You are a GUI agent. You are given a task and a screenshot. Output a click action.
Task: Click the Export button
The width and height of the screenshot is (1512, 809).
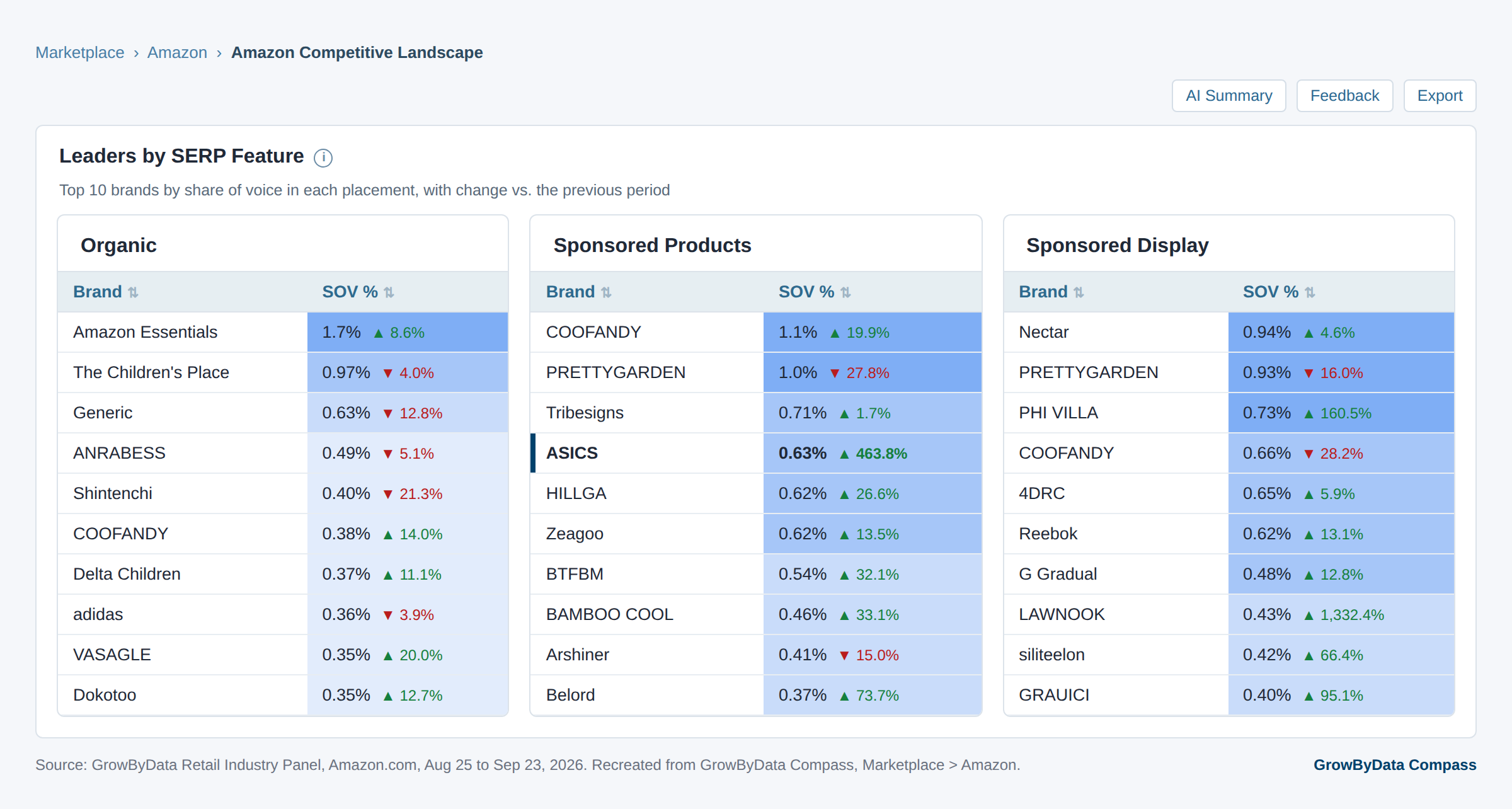(x=1440, y=96)
